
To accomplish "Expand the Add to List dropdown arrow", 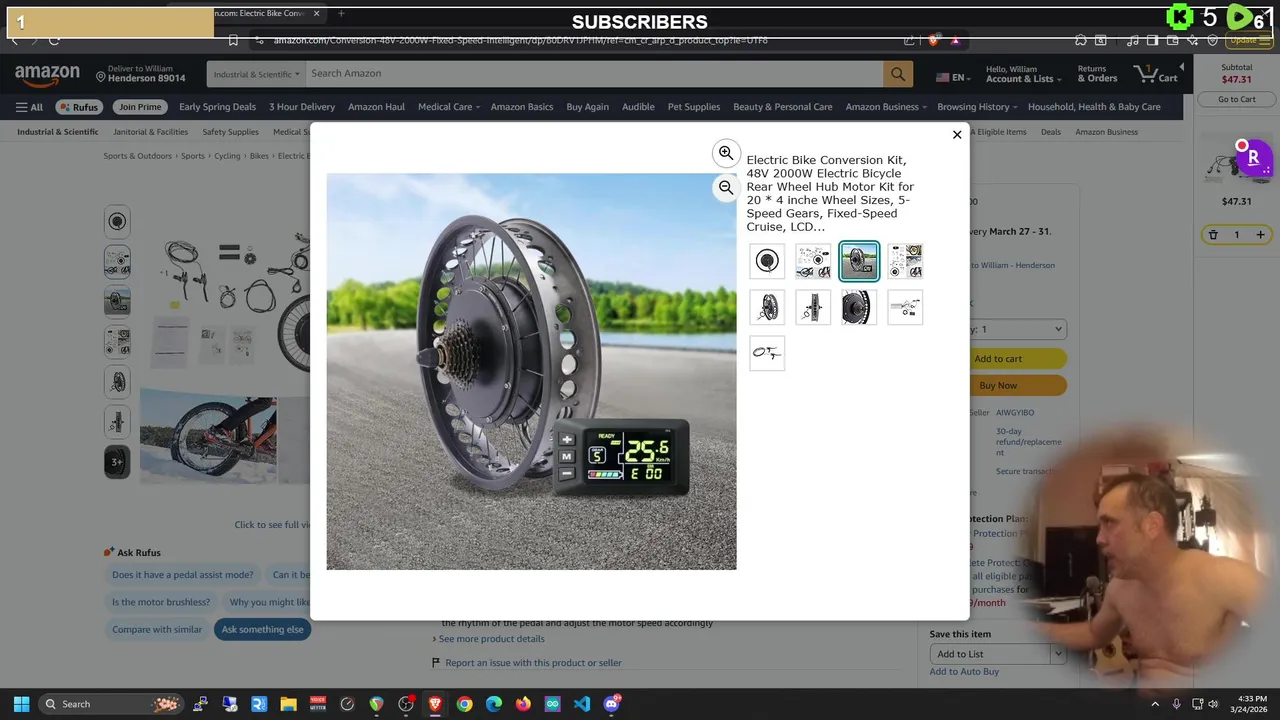I will (1058, 654).
